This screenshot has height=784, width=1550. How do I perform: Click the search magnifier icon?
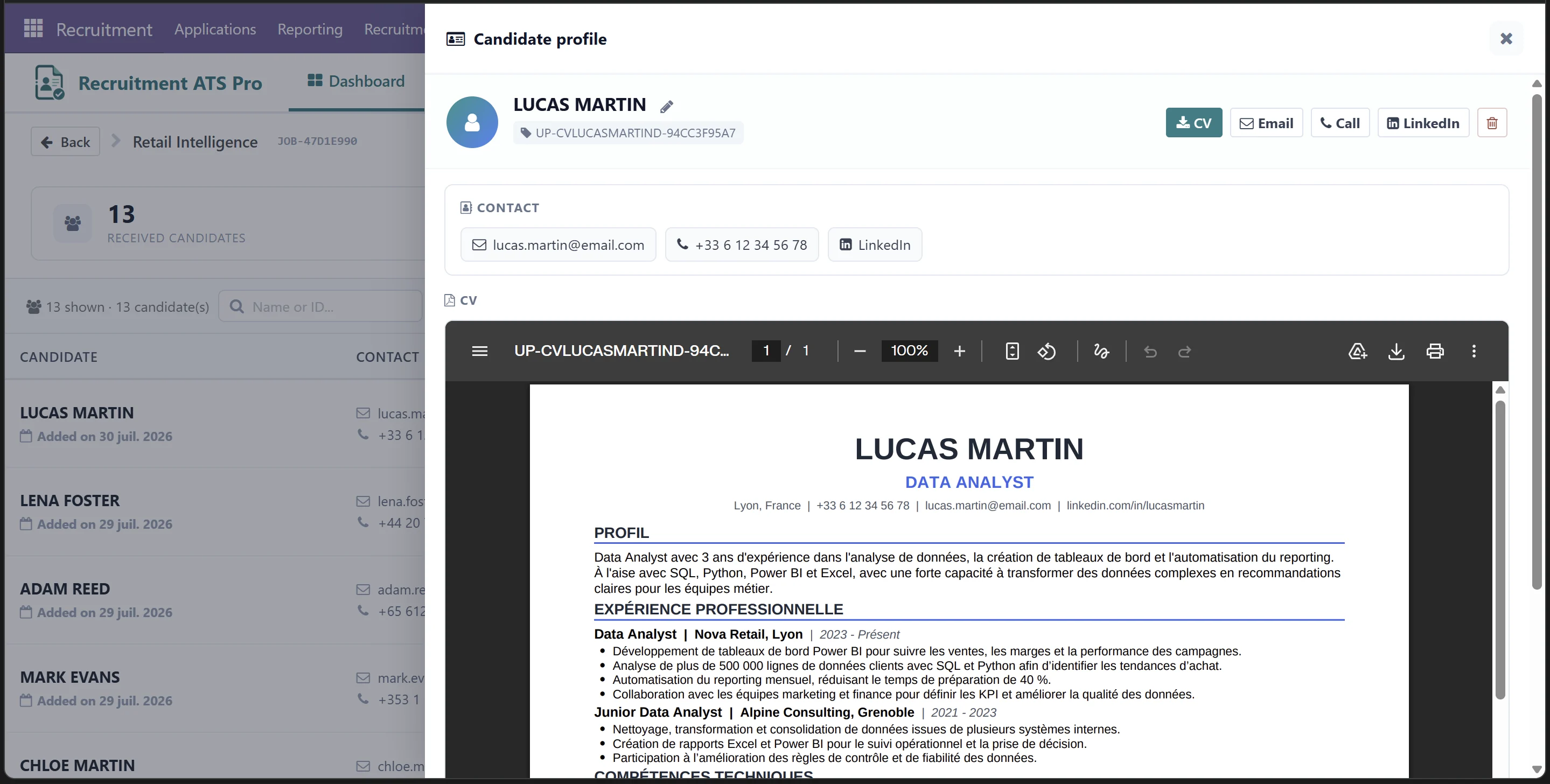236,307
